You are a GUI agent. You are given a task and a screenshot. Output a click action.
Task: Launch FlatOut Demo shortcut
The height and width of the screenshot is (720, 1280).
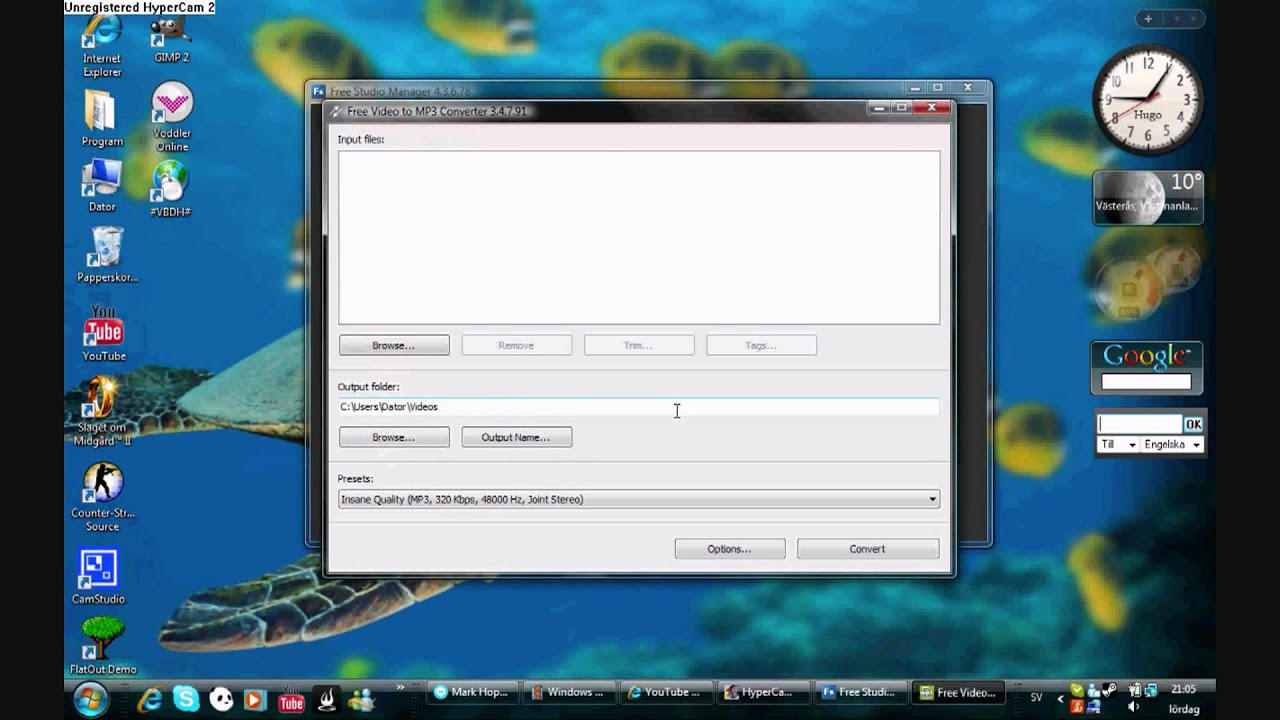coord(103,646)
